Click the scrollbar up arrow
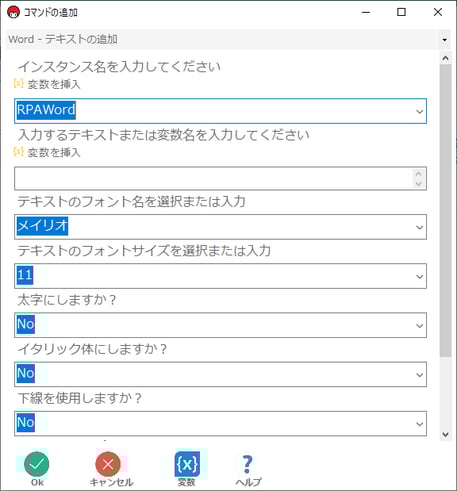The image size is (457, 491). coord(445,58)
